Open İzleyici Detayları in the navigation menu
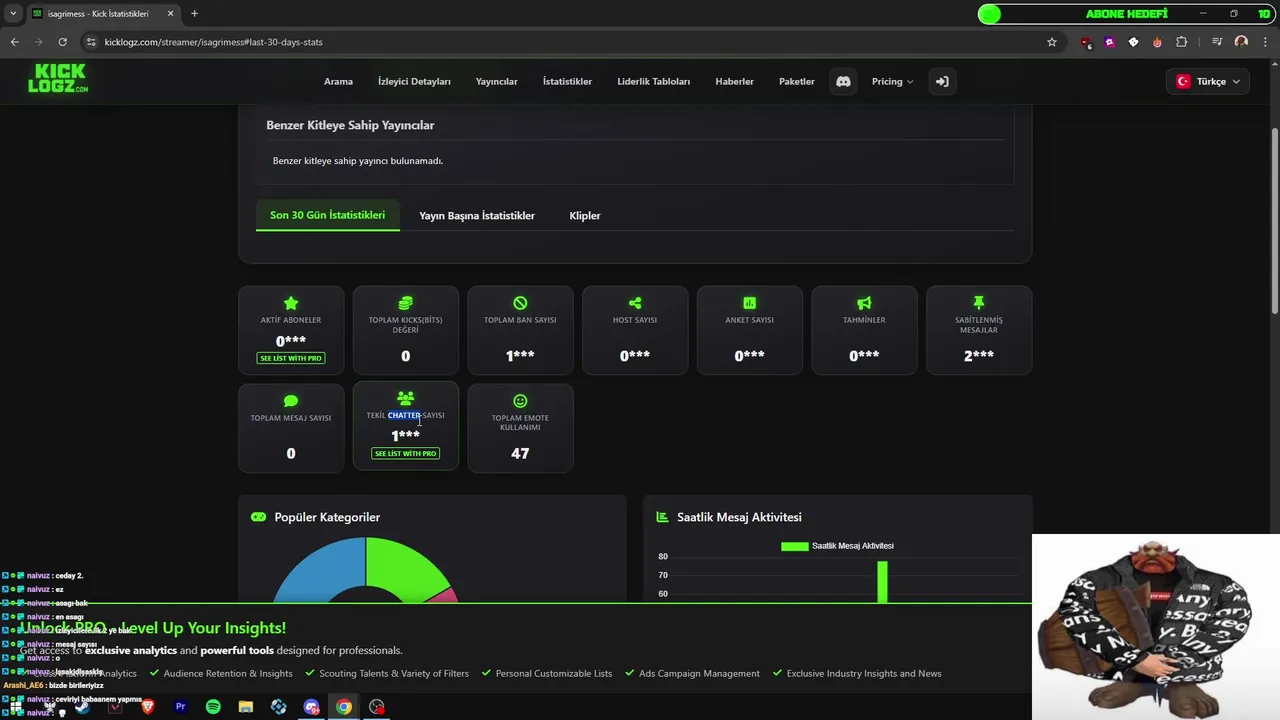The height and width of the screenshot is (720, 1280). [414, 81]
